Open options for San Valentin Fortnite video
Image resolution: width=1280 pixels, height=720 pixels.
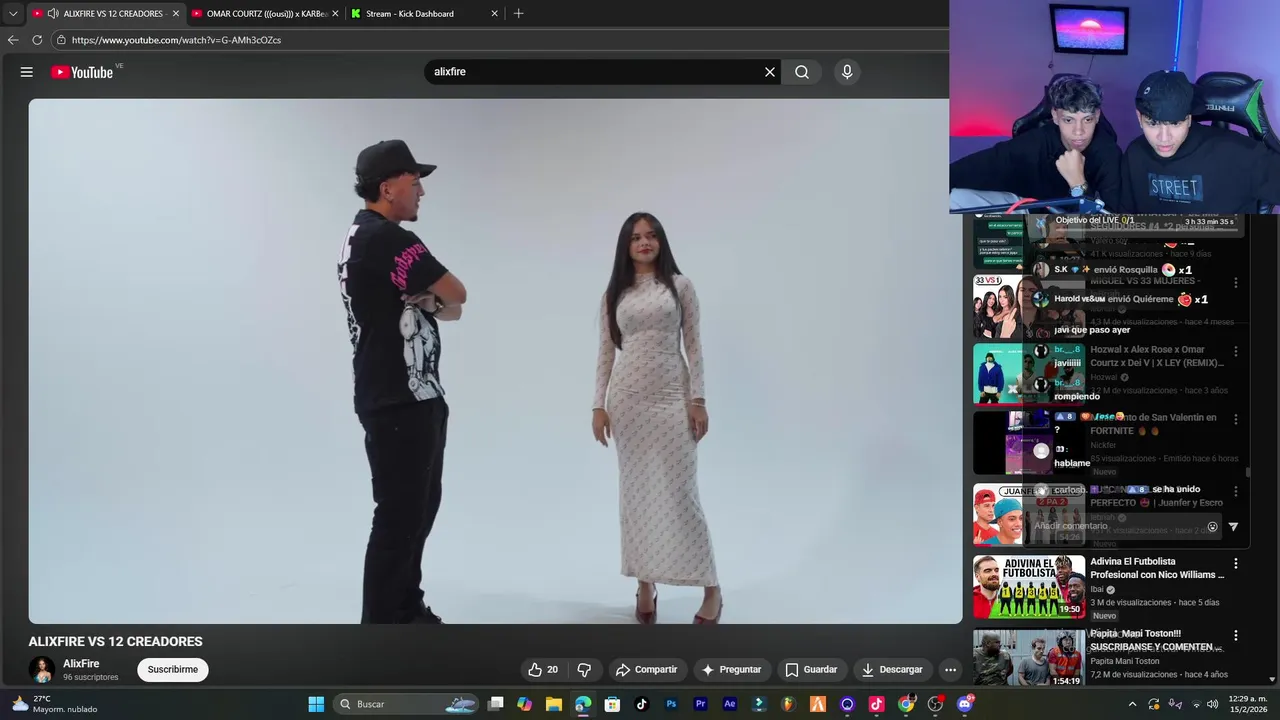point(1236,420)
